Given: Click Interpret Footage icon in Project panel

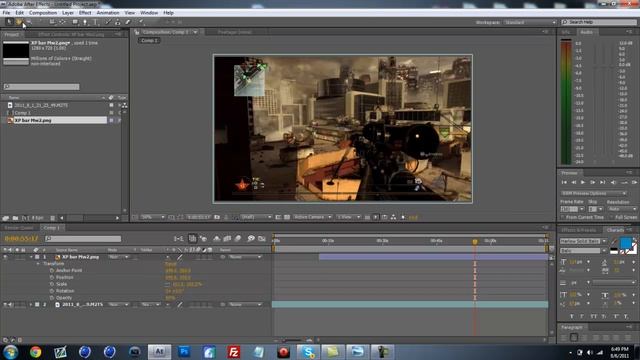Looking at the screenshot, I should [5, 218].
